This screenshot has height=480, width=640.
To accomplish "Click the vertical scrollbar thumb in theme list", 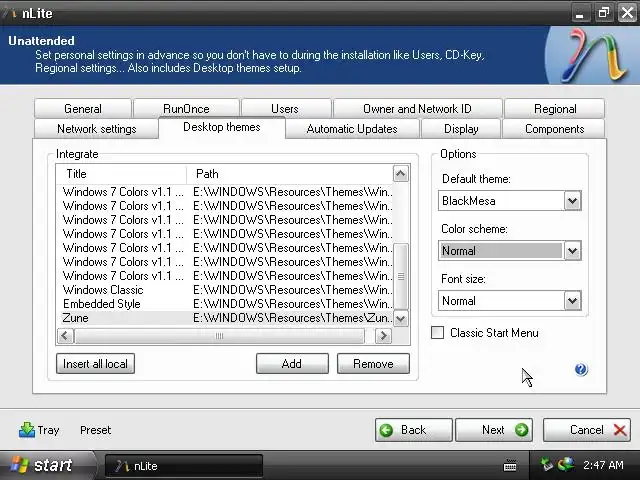I will (x=401, y=276).
